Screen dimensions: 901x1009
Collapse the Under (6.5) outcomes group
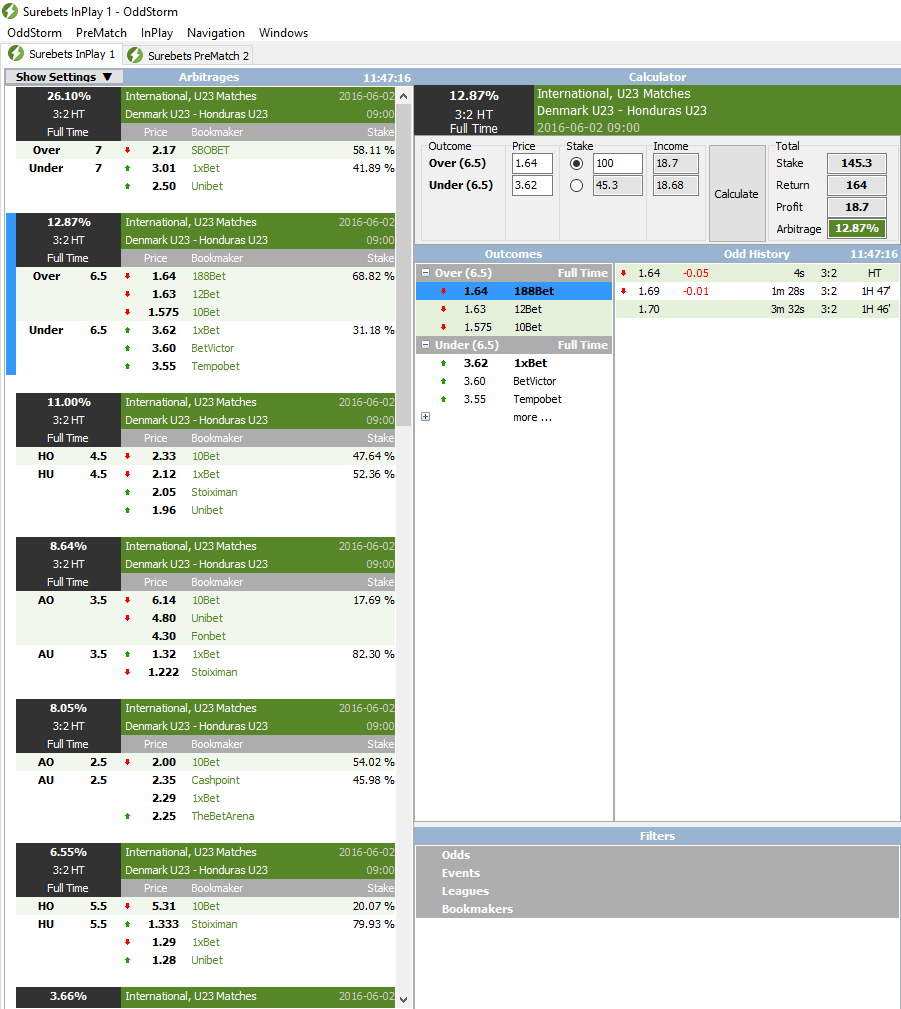425,345
